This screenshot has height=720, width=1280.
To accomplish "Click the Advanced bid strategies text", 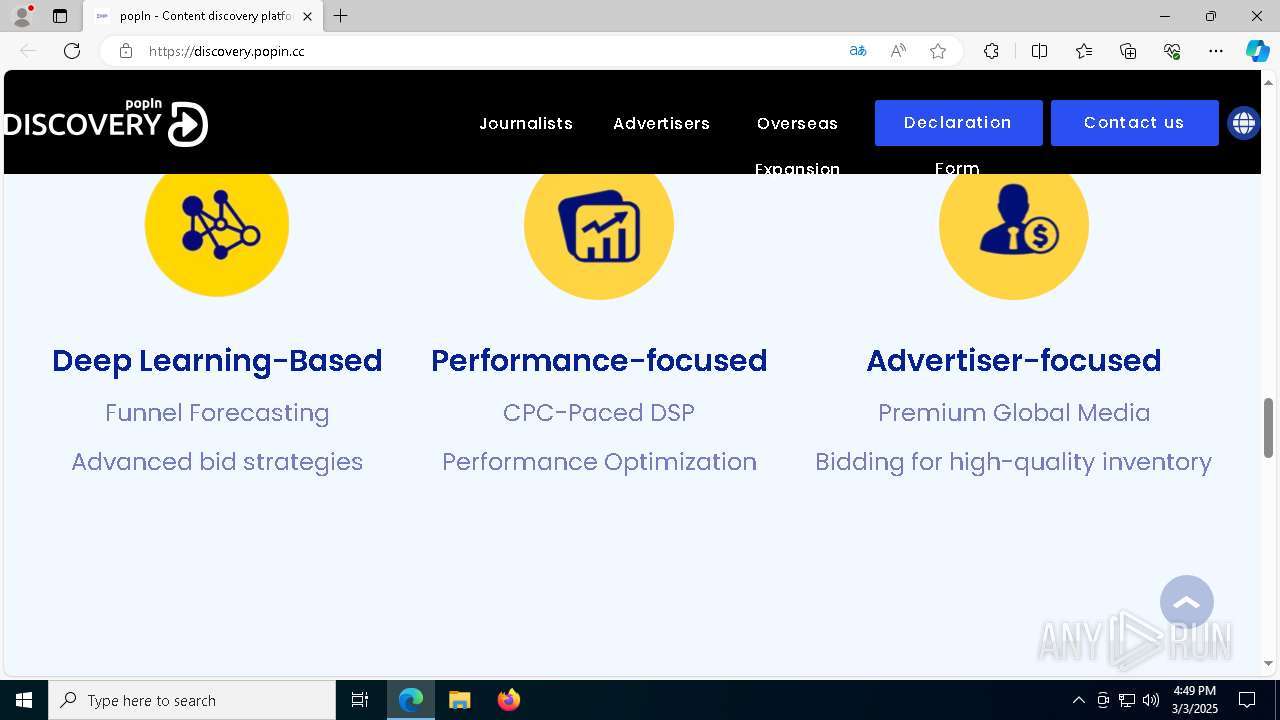I will tap(217, 462).
